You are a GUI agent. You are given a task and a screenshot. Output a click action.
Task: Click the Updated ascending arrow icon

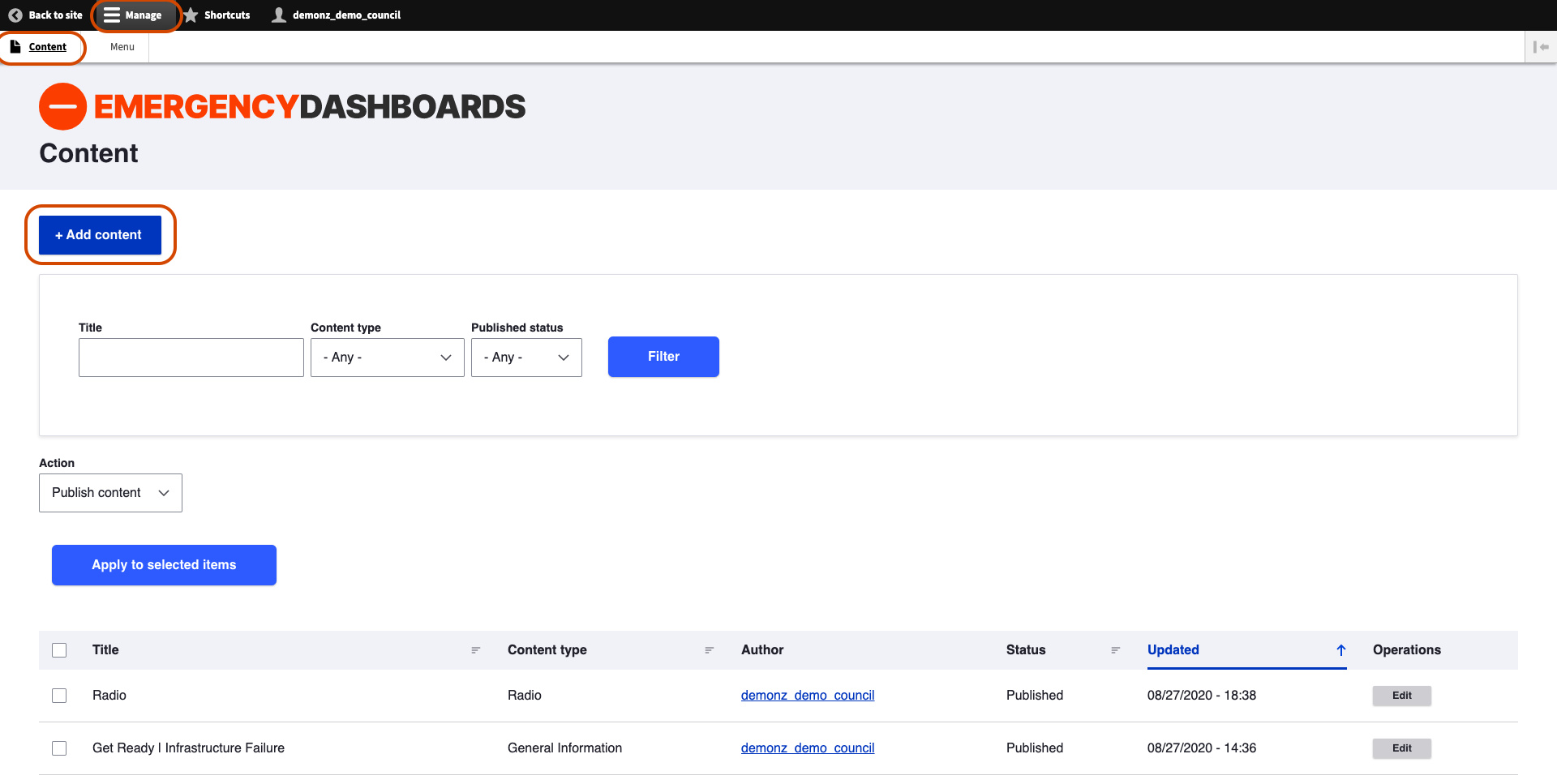coord(1341,650)
